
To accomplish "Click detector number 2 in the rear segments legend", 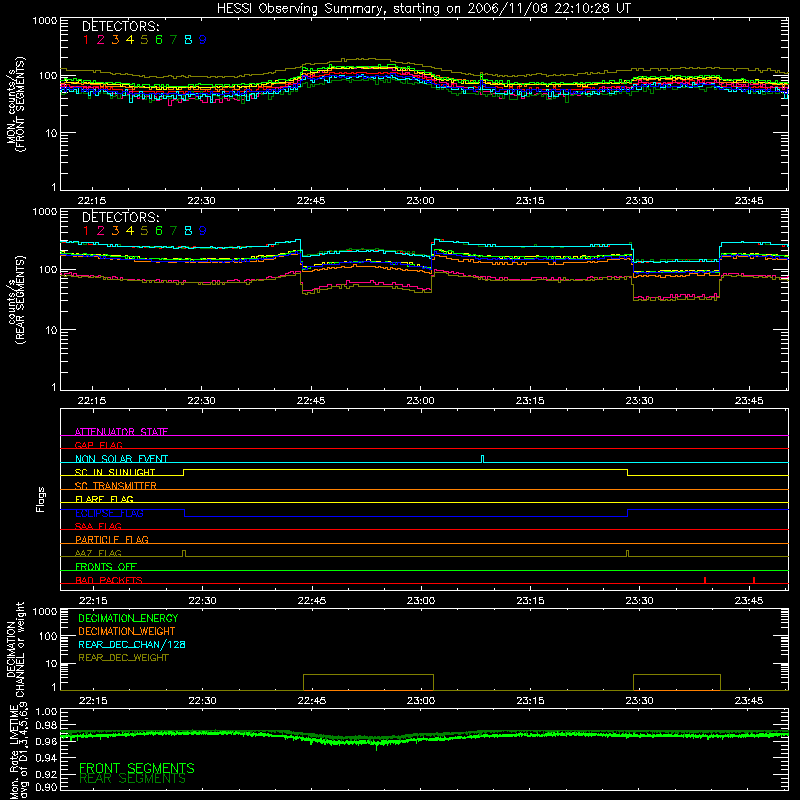I will [x=101, y=231].
